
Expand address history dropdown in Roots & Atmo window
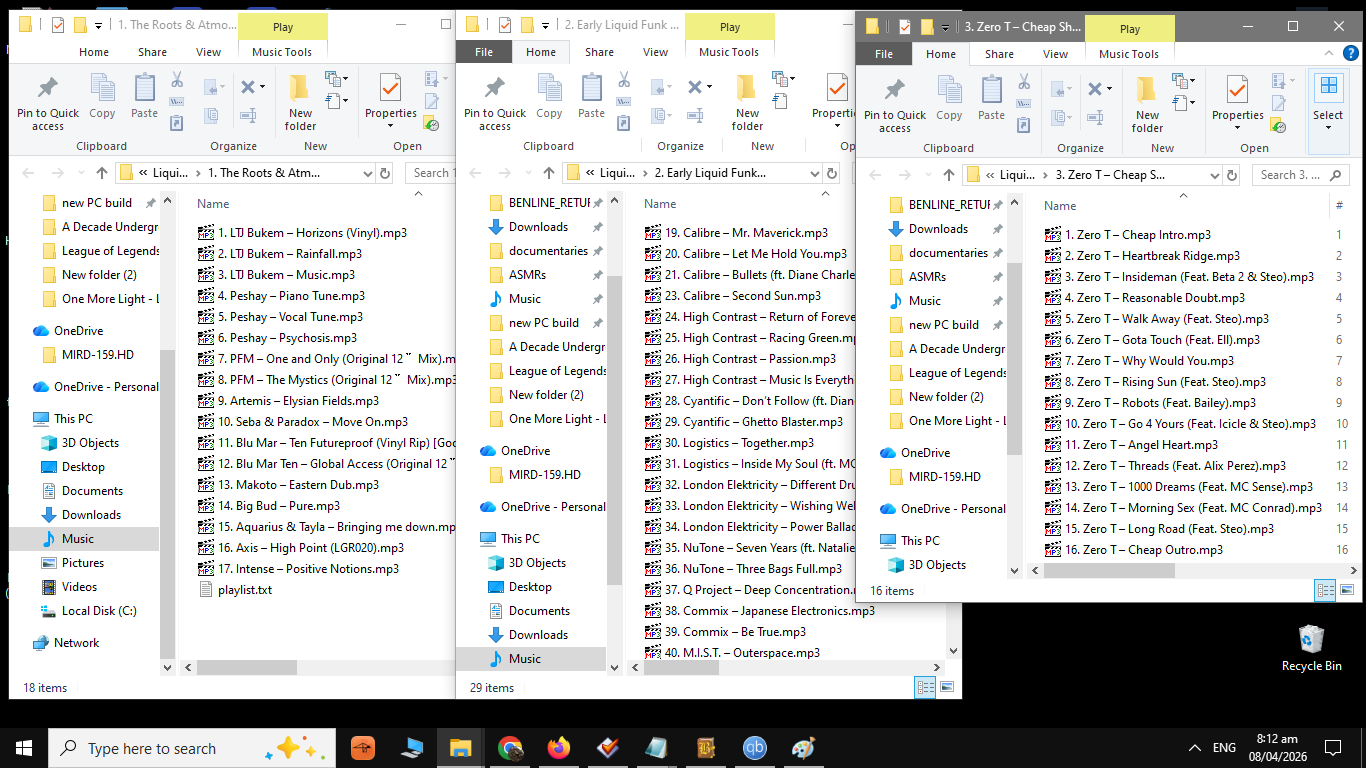(366, 173)
